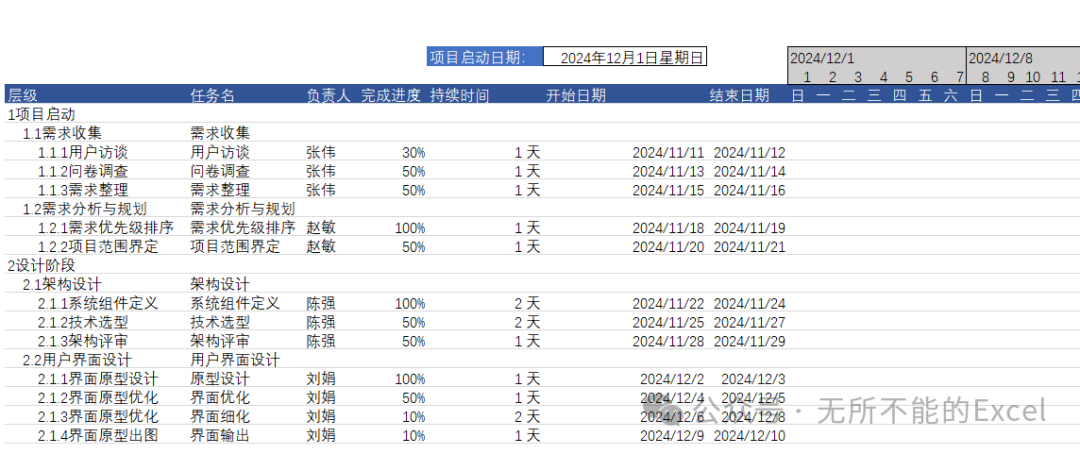The height and width of the screenshot is (454, 1080).
Task: Click 赵敏 in the 项目范围界定 row
Action: tap(320, 247)
